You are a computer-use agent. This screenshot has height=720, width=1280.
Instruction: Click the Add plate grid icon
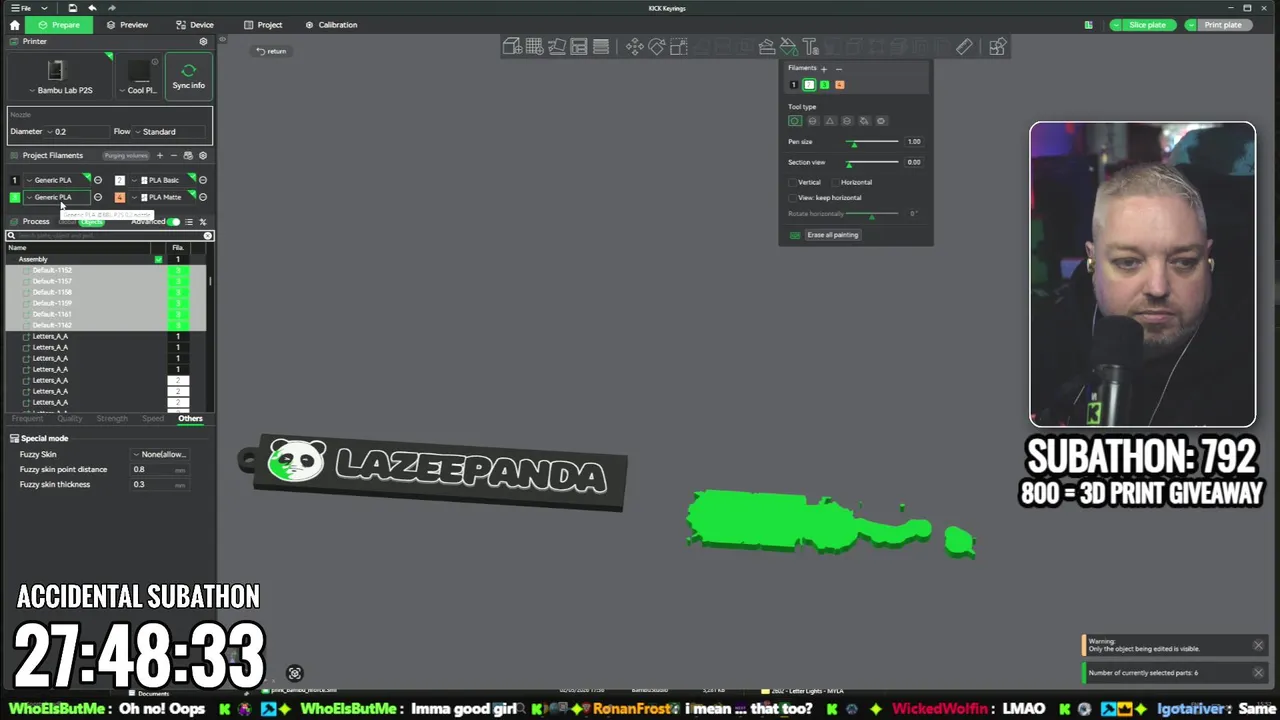tap(534, 47)
